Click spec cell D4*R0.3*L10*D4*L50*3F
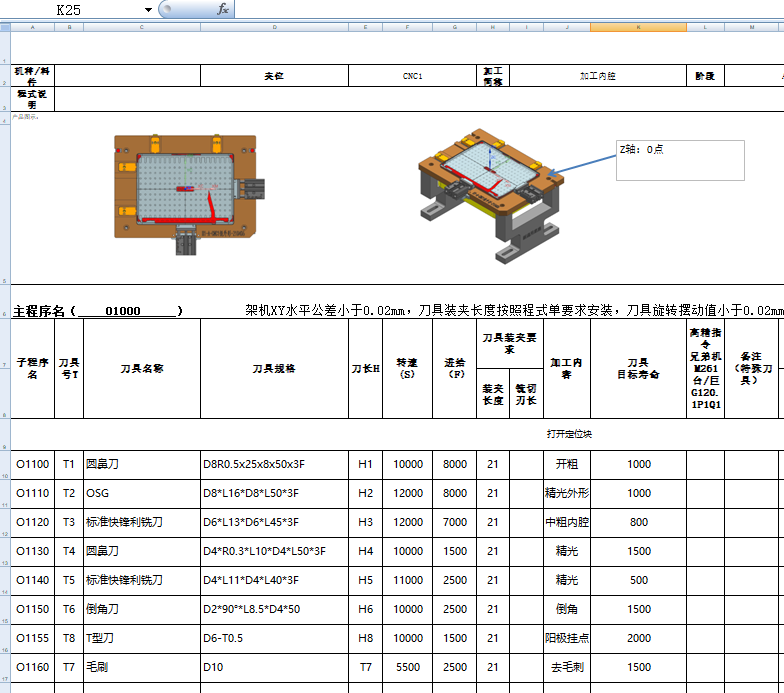Image resolution: width=784 pixels, height=693 pixels. [274, 552]
